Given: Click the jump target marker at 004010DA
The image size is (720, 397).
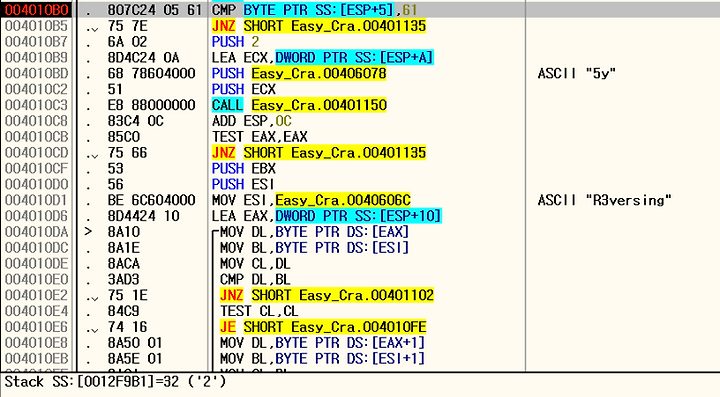Looking at the screenshot, I should click(x=89, y=232).
